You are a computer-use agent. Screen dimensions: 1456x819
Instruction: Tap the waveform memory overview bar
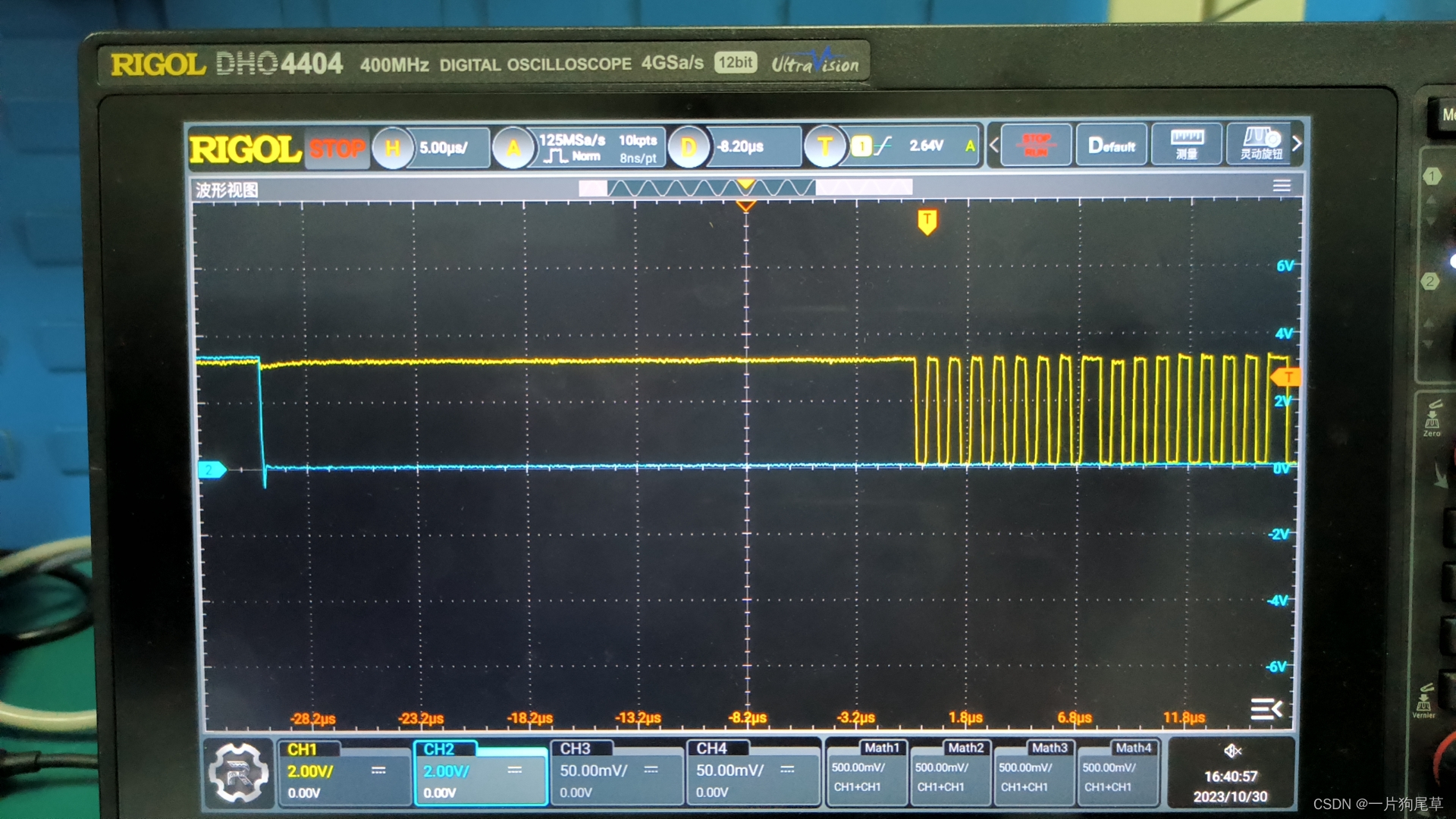tap(745, 187)
